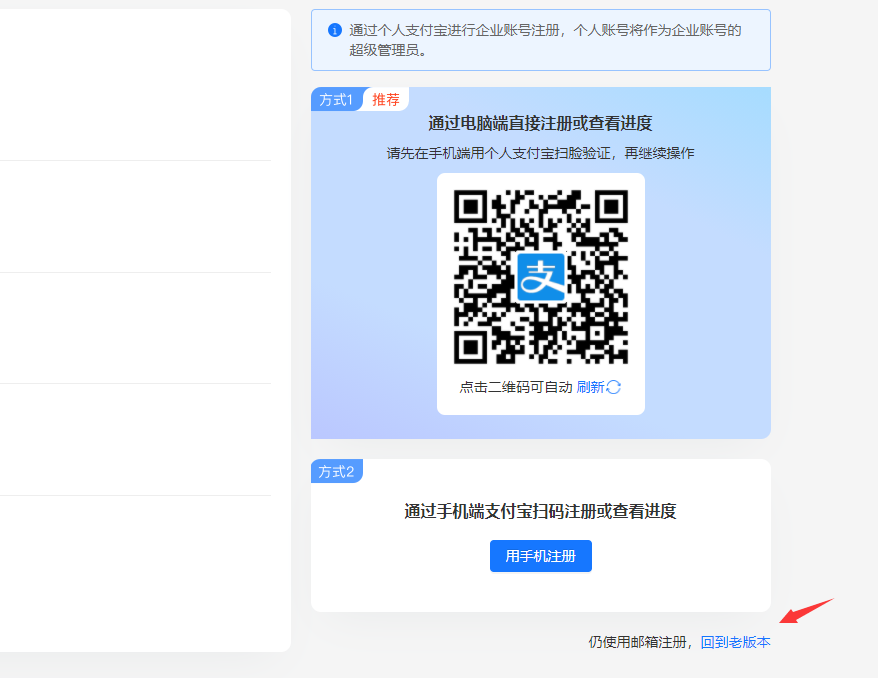Click the face verification instruction text
Image resolution: width=878 pixels, height=678 pixels.
pyautogui.click(x=540, y=153)
